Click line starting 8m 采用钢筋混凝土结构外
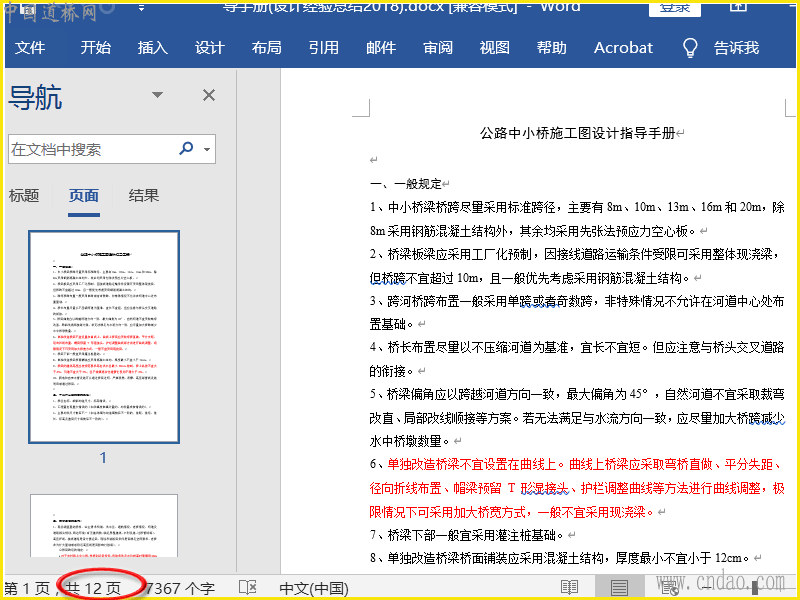 click(x=533, y=231)
